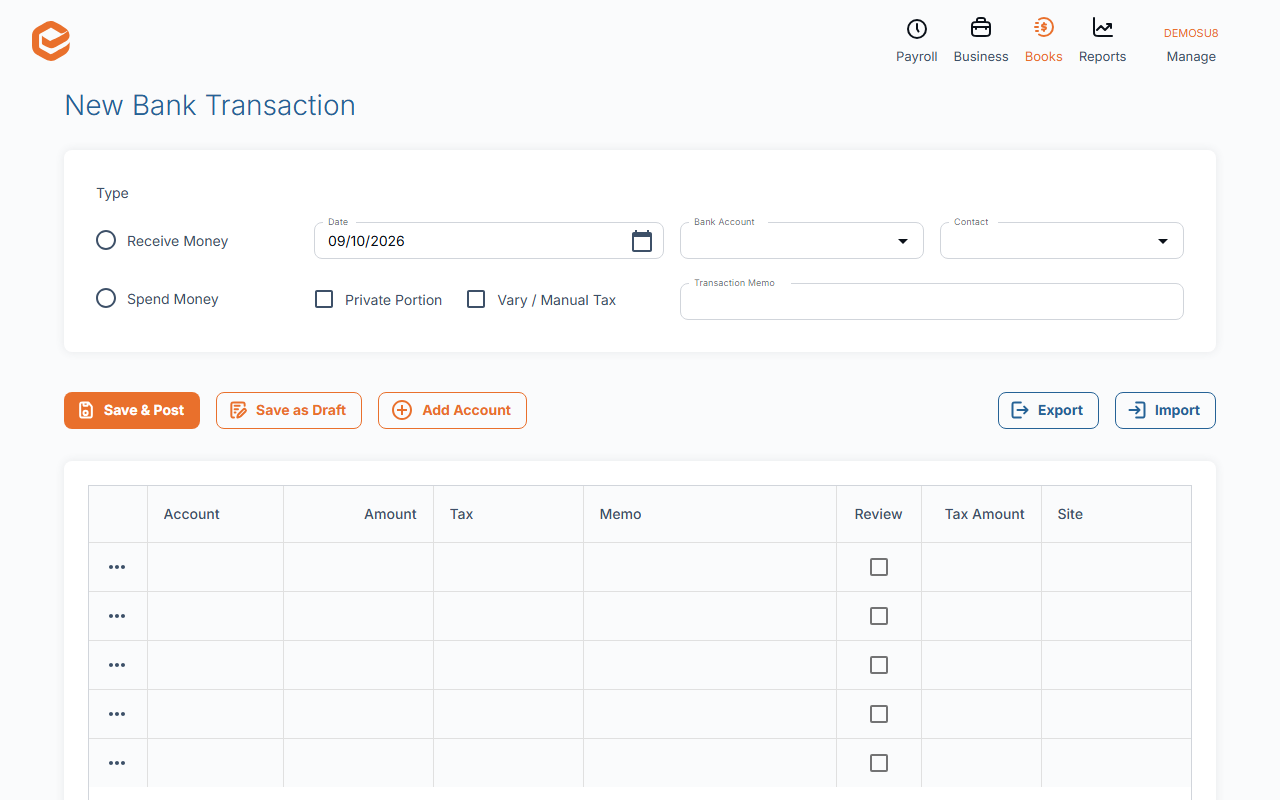Click the first row's Account cell

pos(215,567)
